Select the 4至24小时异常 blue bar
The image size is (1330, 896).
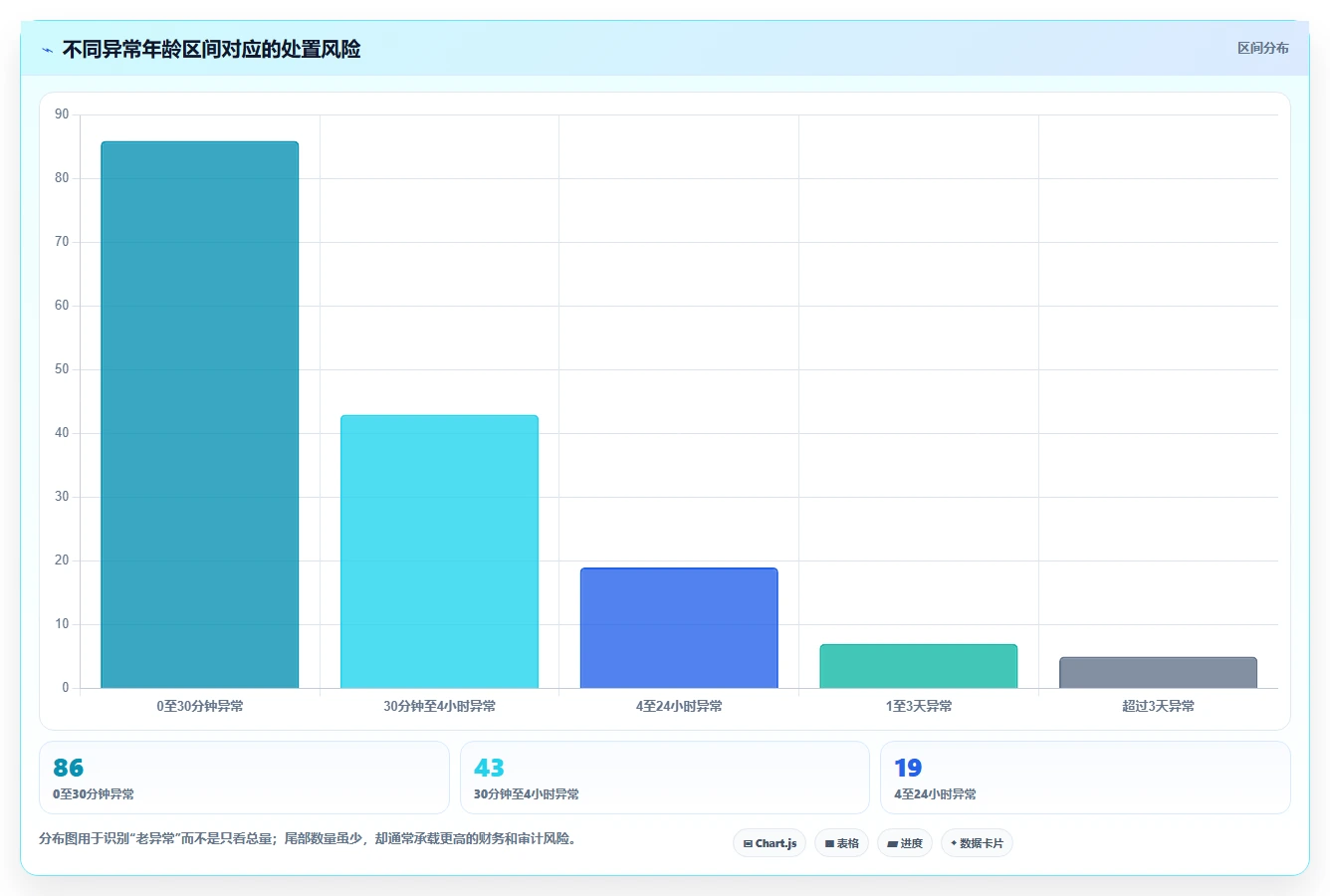(x=679, y=628)
